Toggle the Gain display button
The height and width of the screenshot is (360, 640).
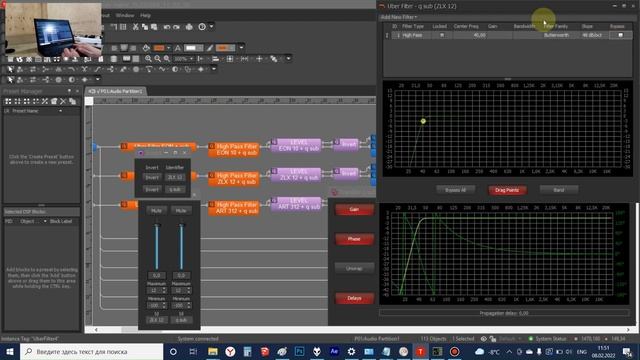354,209
